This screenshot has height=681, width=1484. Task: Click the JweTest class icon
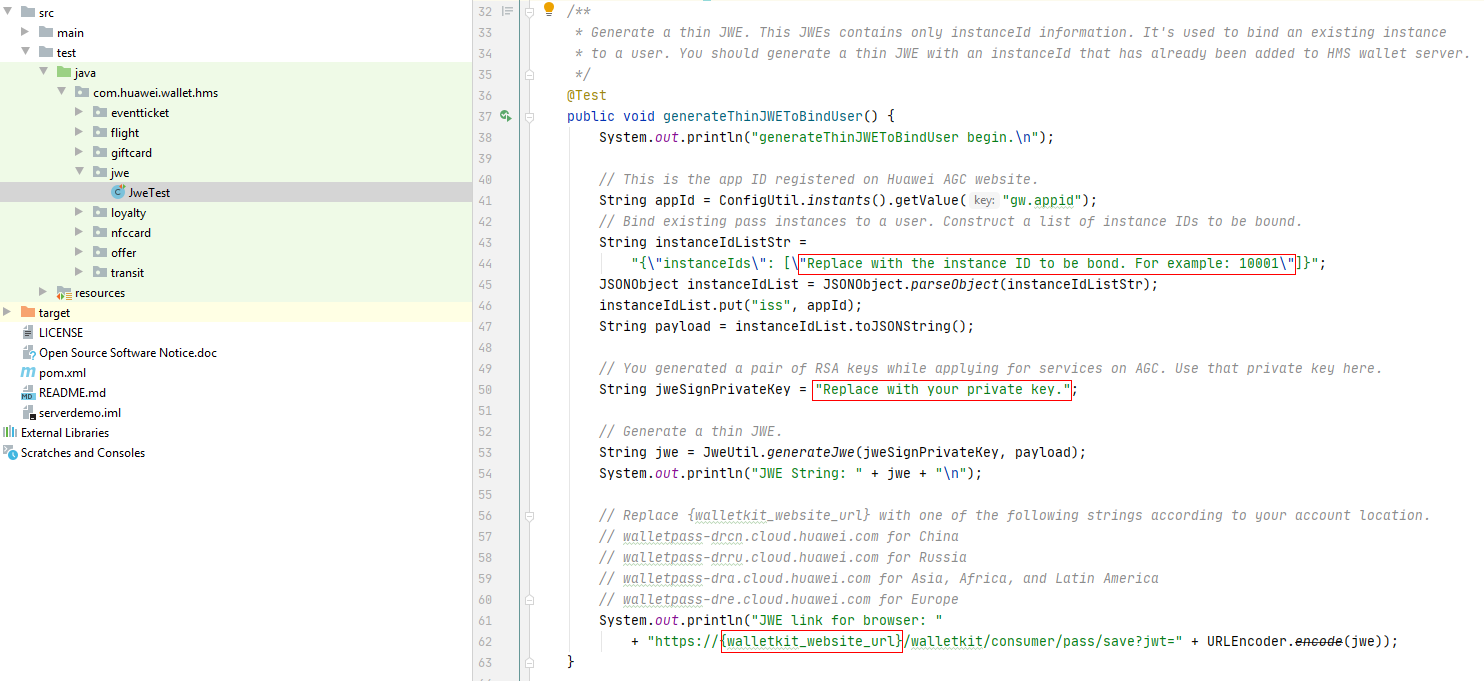tap(119, 193)
